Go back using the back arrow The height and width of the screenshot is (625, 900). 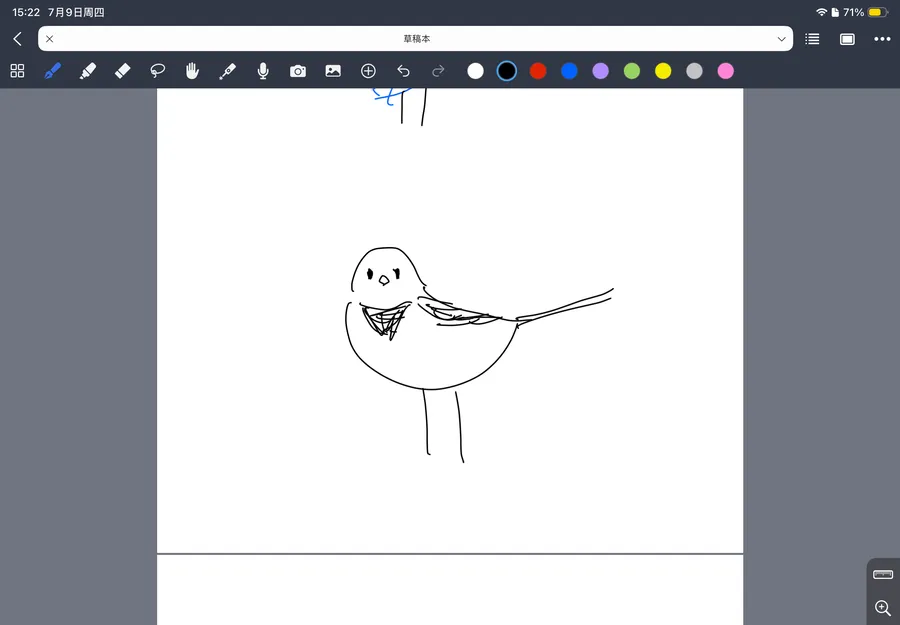(17, 39)
